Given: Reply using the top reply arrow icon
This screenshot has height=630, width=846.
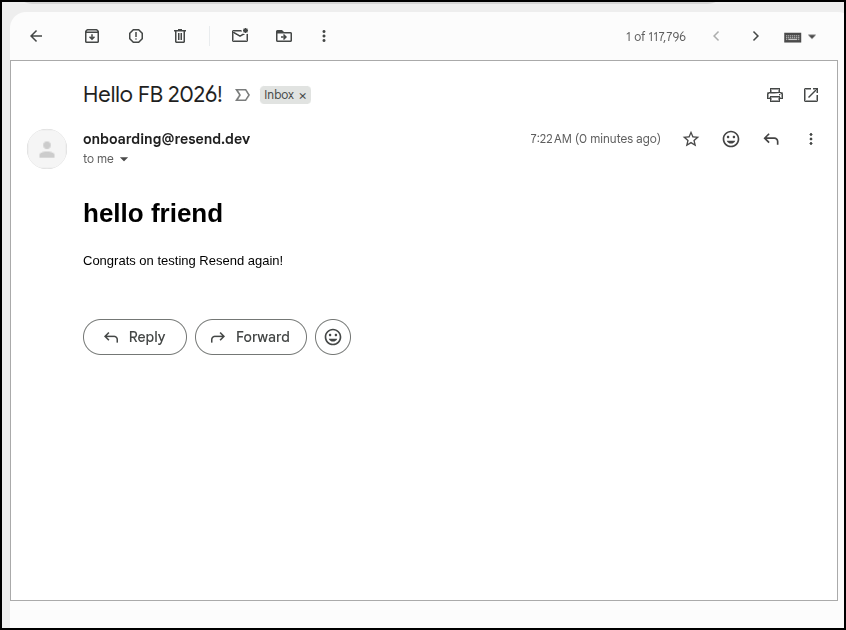Looking at the screenshot, I should coord(771,139).
